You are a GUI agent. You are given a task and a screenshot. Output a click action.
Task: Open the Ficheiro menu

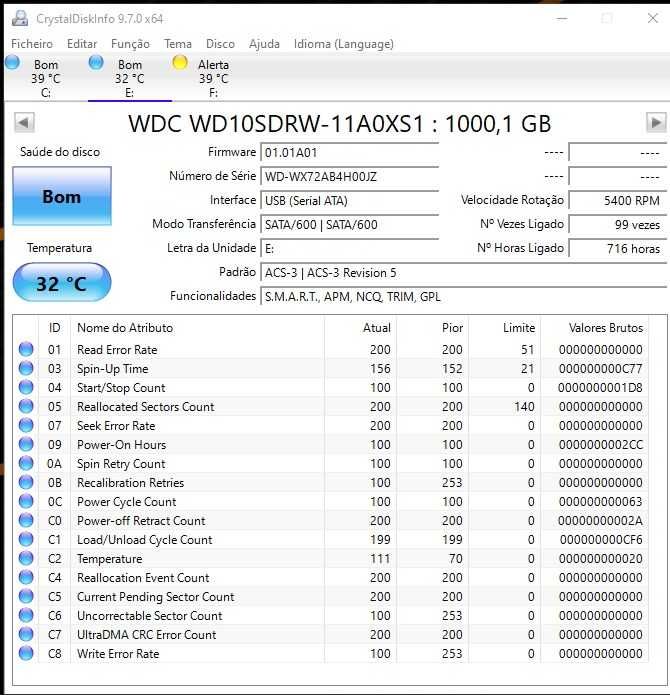click(x=32, y=44)
